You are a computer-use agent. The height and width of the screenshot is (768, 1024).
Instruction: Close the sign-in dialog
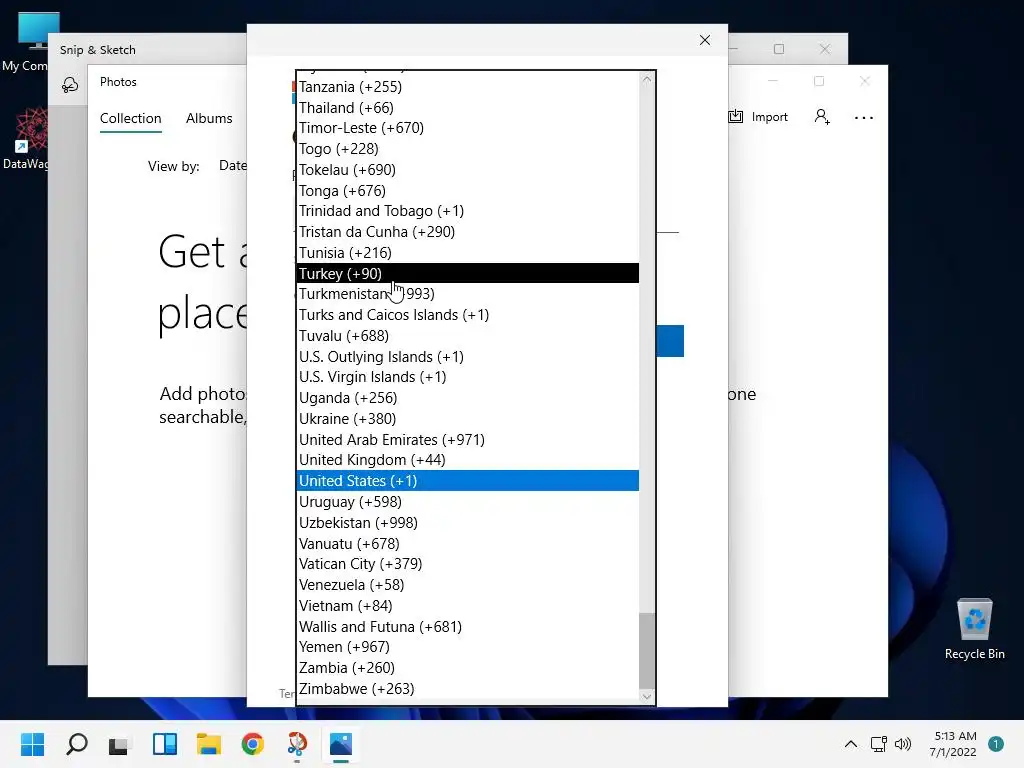pyautogui.click(x=705, y=40)
